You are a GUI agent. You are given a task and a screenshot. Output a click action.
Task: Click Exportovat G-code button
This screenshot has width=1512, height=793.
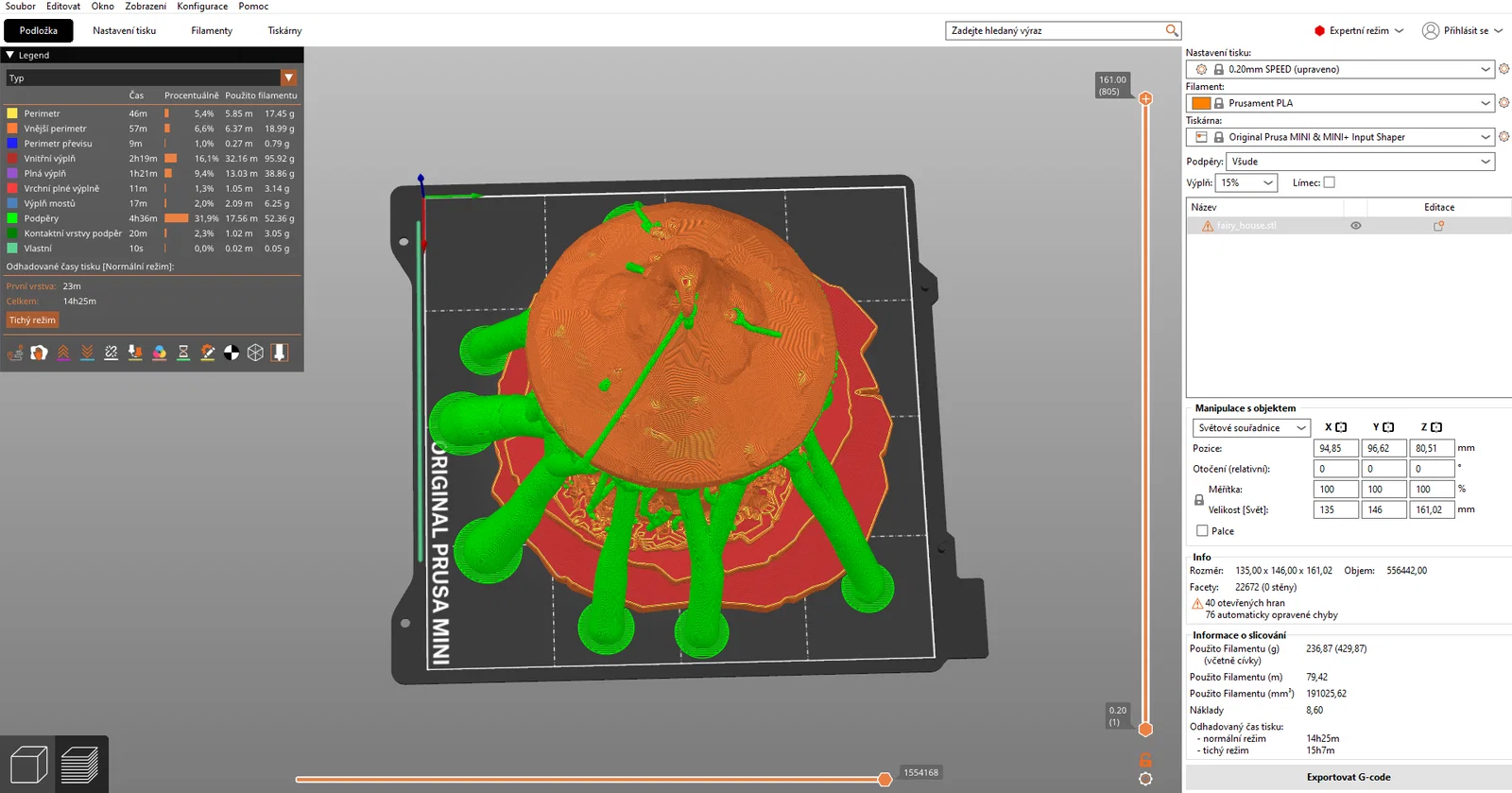(x=1349, y=777)
